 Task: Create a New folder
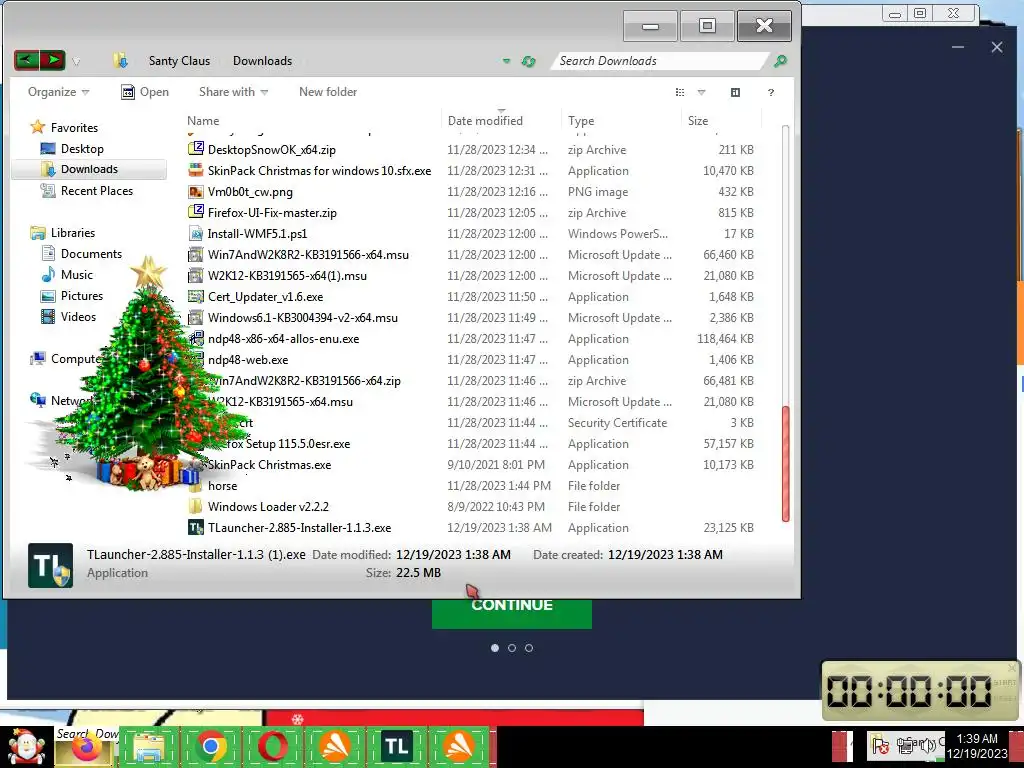(328, 92)
